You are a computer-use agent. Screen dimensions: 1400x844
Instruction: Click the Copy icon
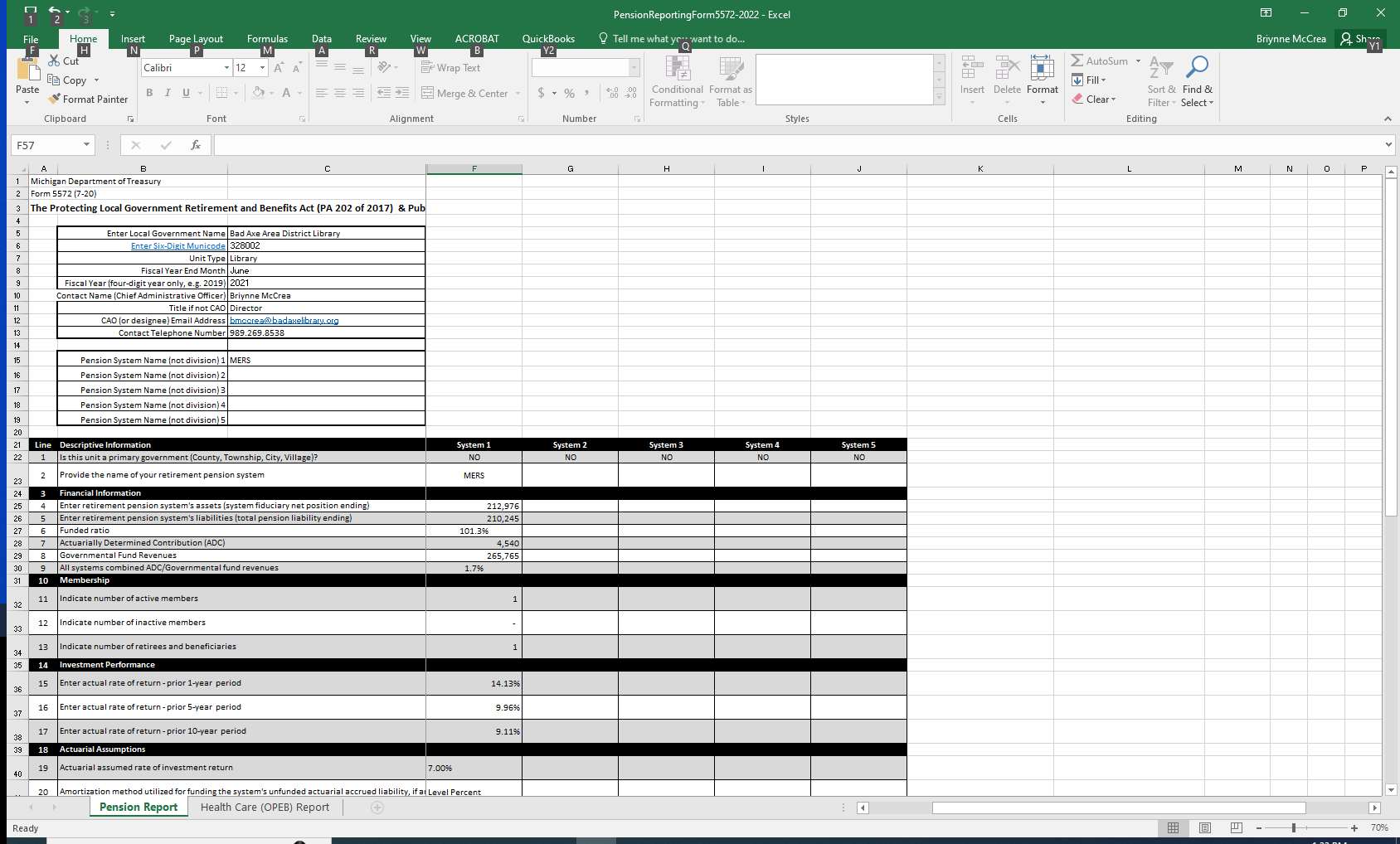coord(54,80)
